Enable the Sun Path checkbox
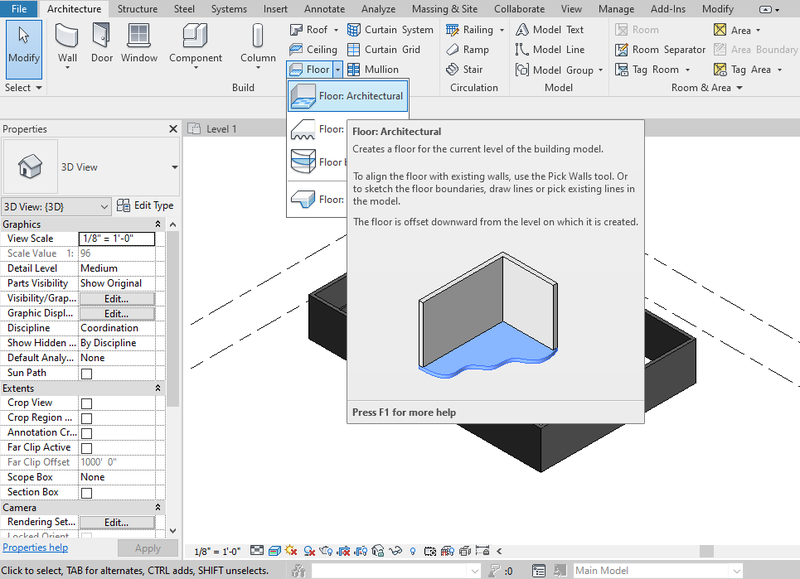The image size is (800, 579). (x=87, y=373)
